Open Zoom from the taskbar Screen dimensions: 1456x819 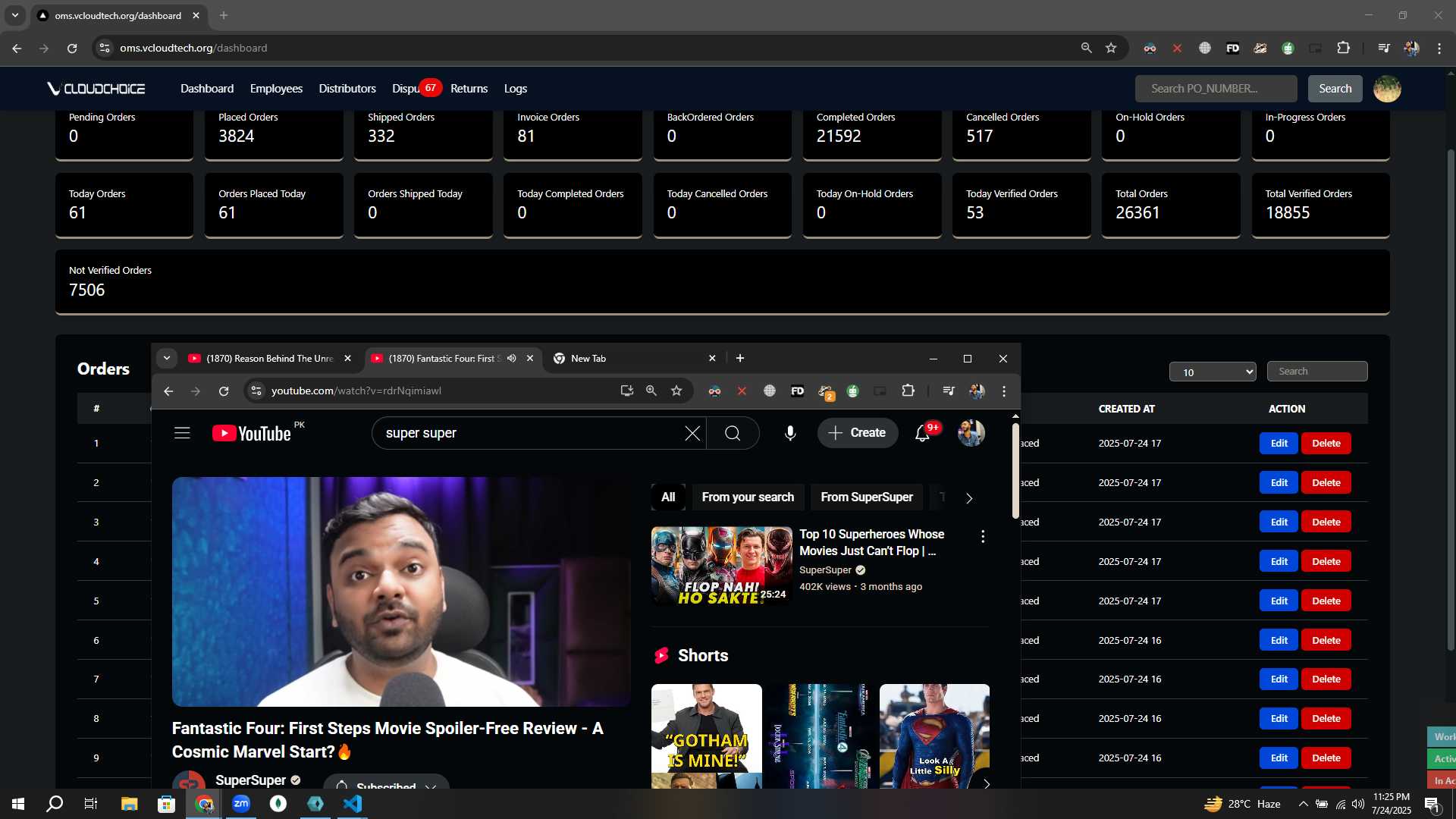241,804
